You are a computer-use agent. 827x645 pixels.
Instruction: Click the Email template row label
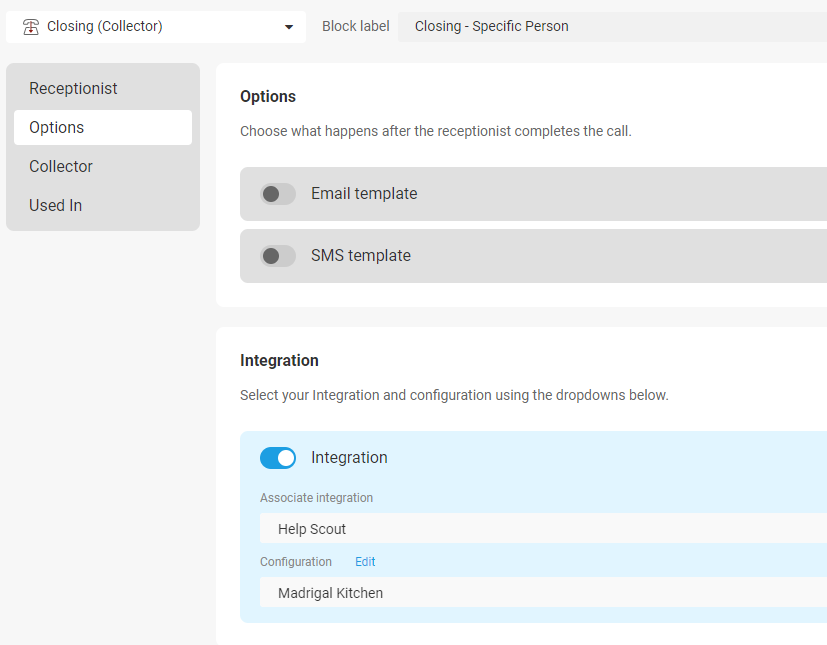364,194
